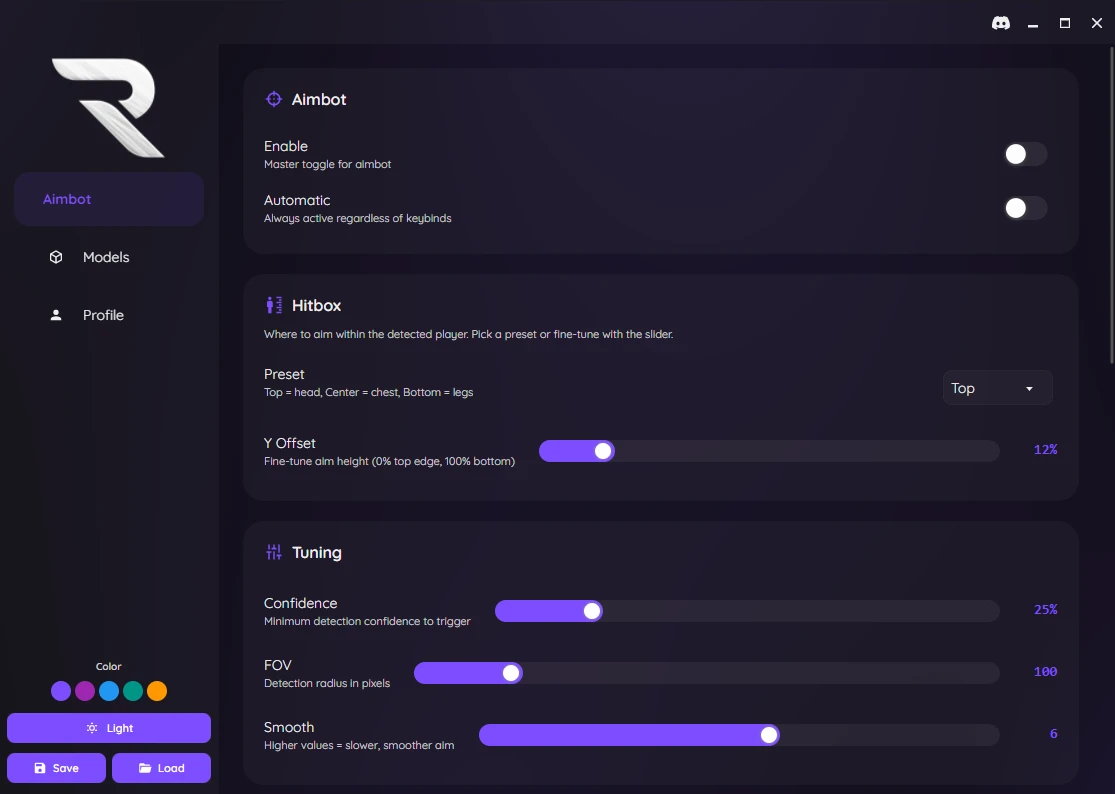The width and height of the screenshot is (1115, 794).
Task: Select the blue accent color swatch
Action: click(109, 691)
